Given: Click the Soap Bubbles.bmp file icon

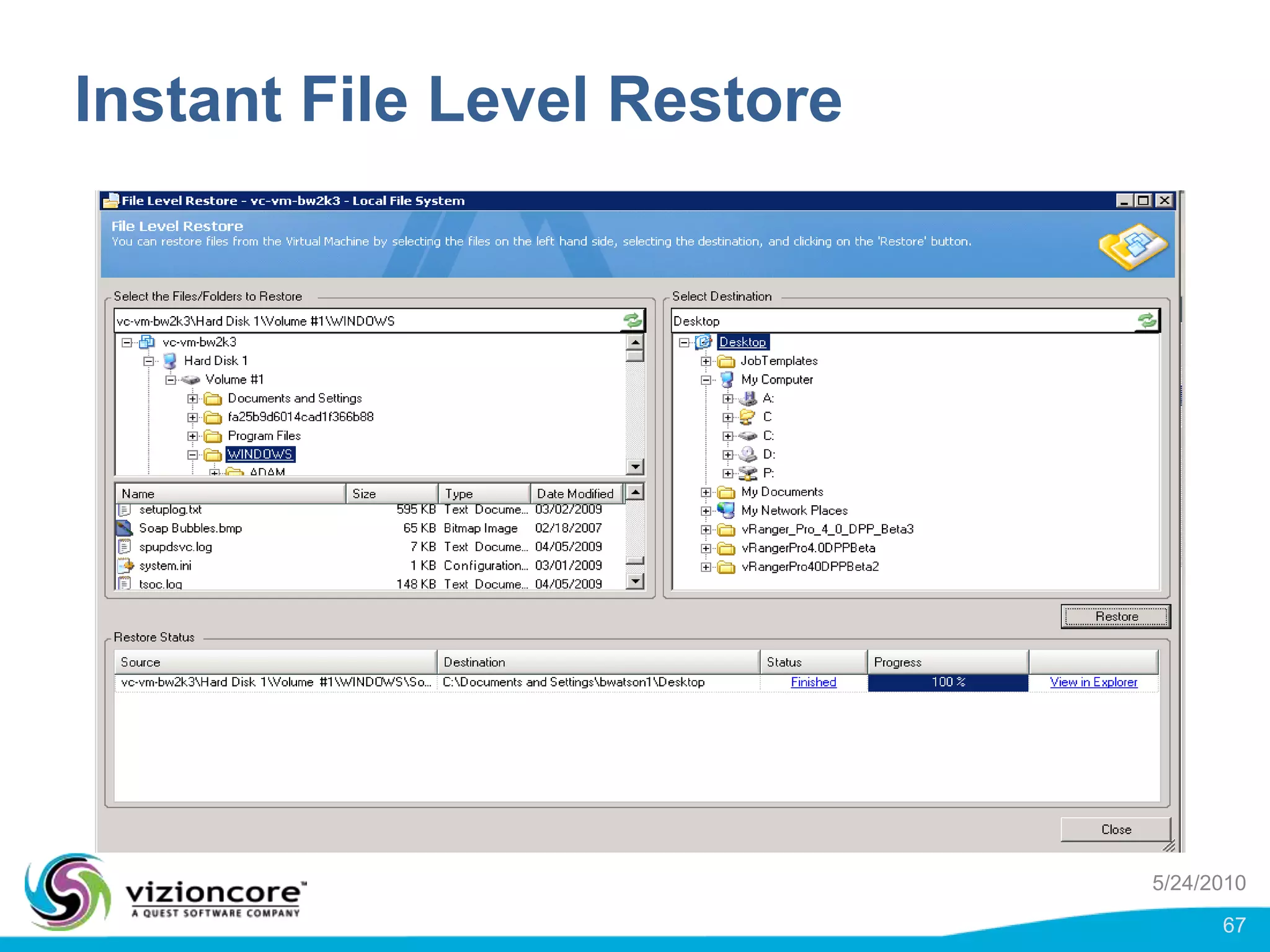Looking at the screenshot, I should [125, 528].
